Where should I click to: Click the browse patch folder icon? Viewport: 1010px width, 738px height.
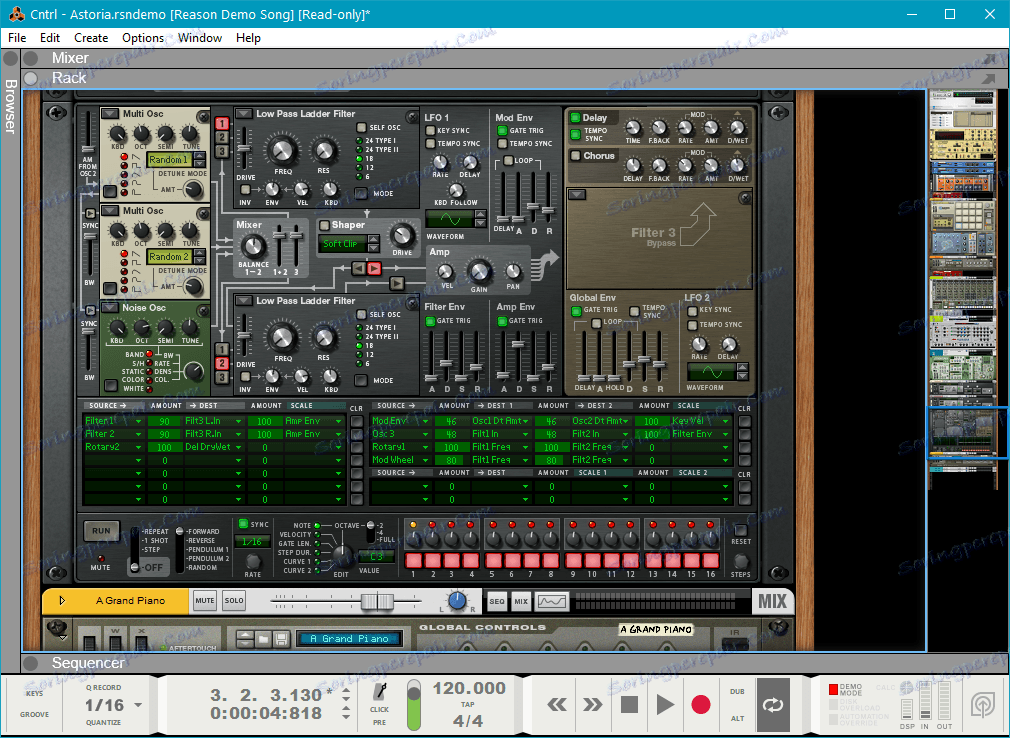coord(264,638)
